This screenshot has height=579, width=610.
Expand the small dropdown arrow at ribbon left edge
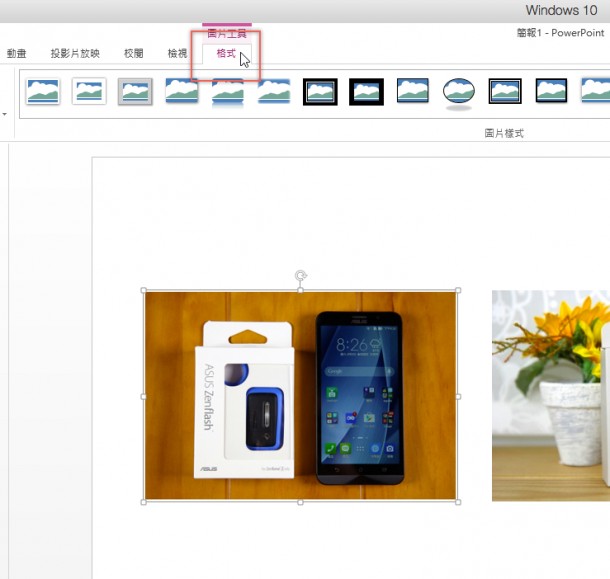5,114
